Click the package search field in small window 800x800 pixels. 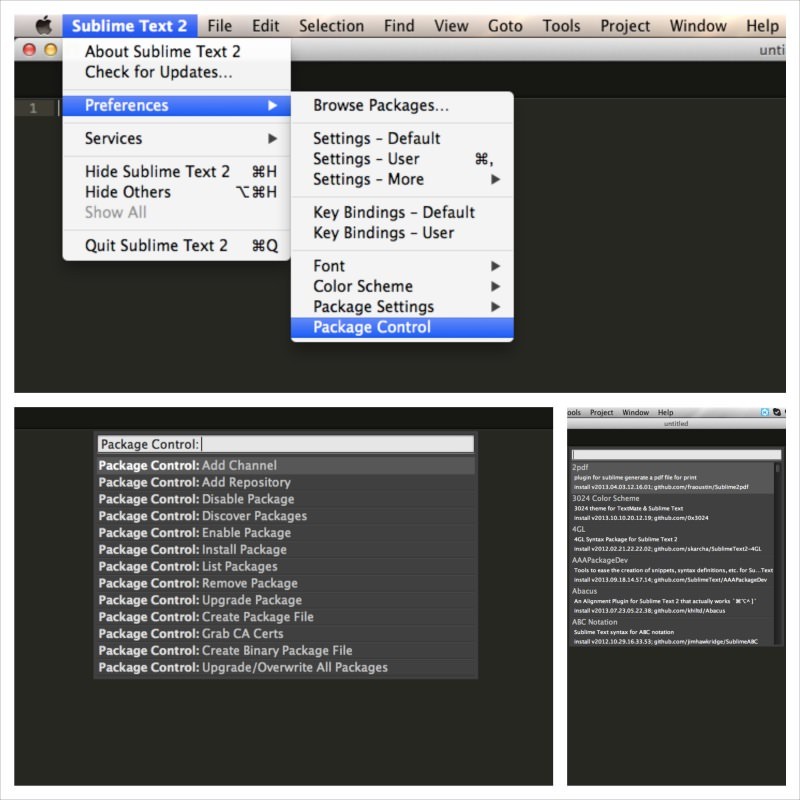[x=677, y=454]
